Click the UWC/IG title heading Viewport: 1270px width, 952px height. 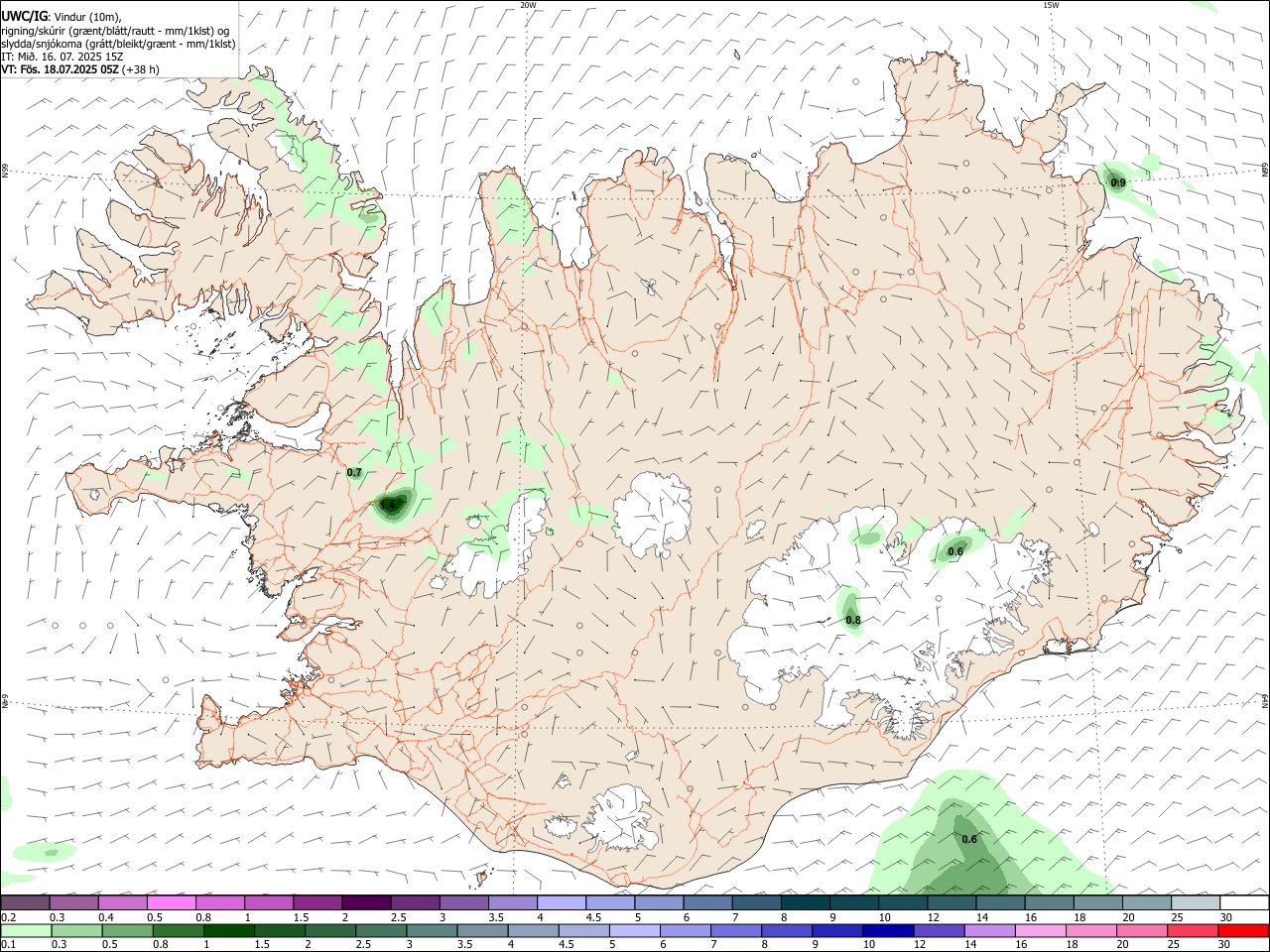pyautogui.click(x=24, y=15)
